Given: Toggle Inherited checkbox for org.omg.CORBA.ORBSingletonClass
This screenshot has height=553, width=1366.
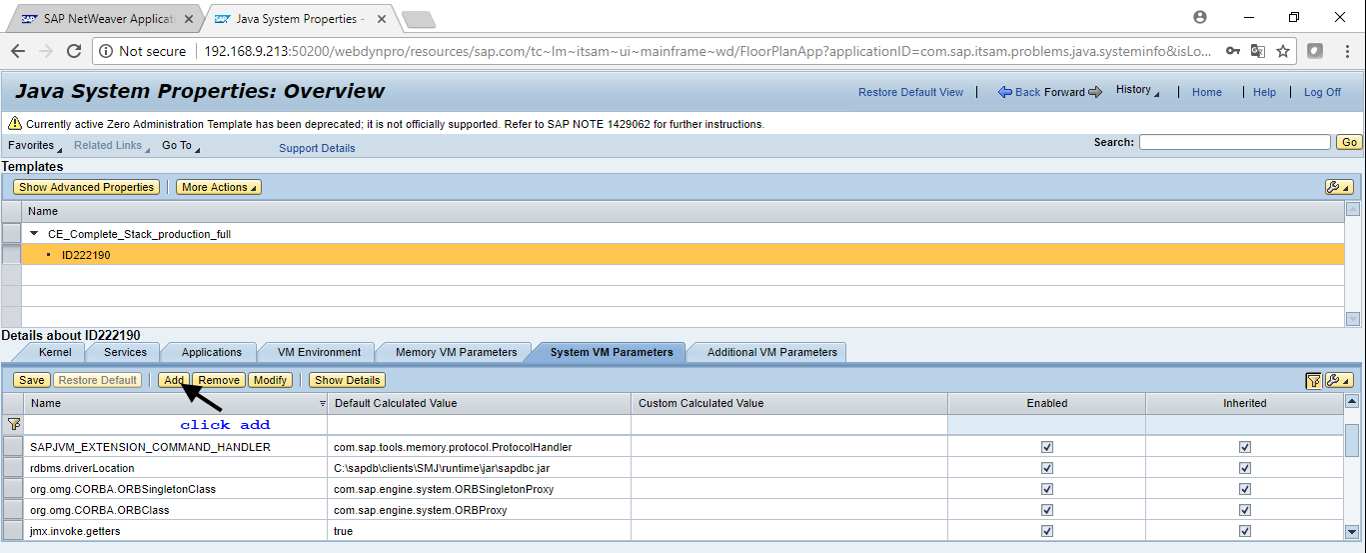Looking at the screenshot, I should tap(1245, 489).
